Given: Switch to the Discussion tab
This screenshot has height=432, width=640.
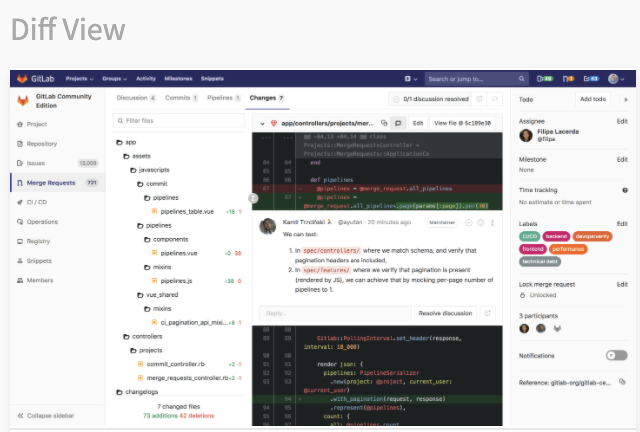Looking at the screenshot, I should pos(135,98).
